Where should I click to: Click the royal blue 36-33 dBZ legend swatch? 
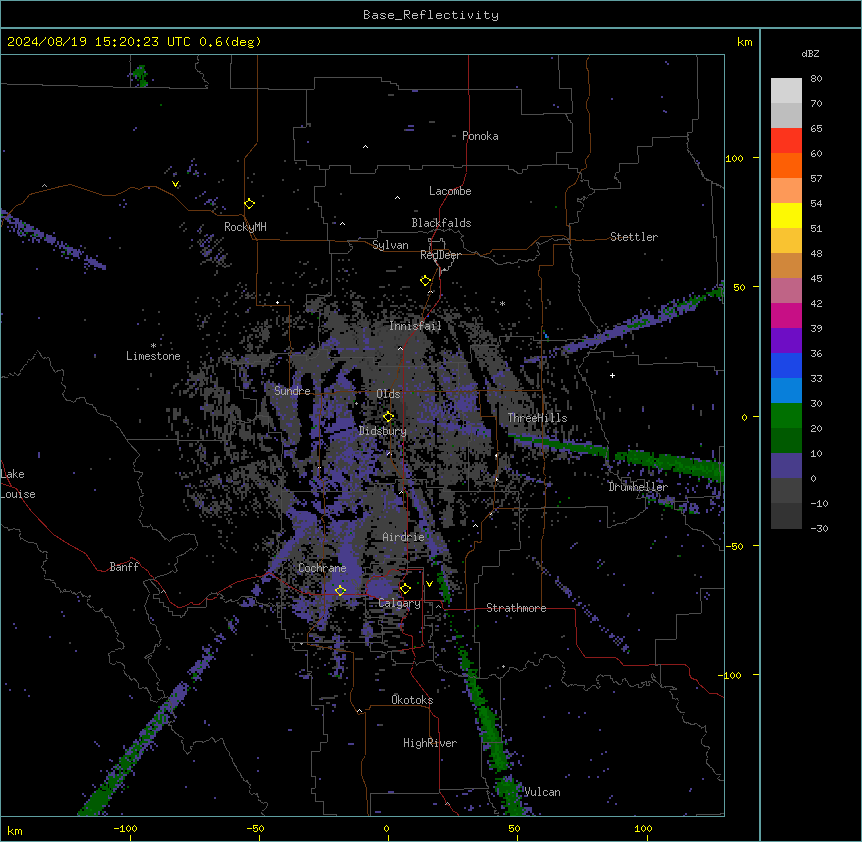coord(786,366)
